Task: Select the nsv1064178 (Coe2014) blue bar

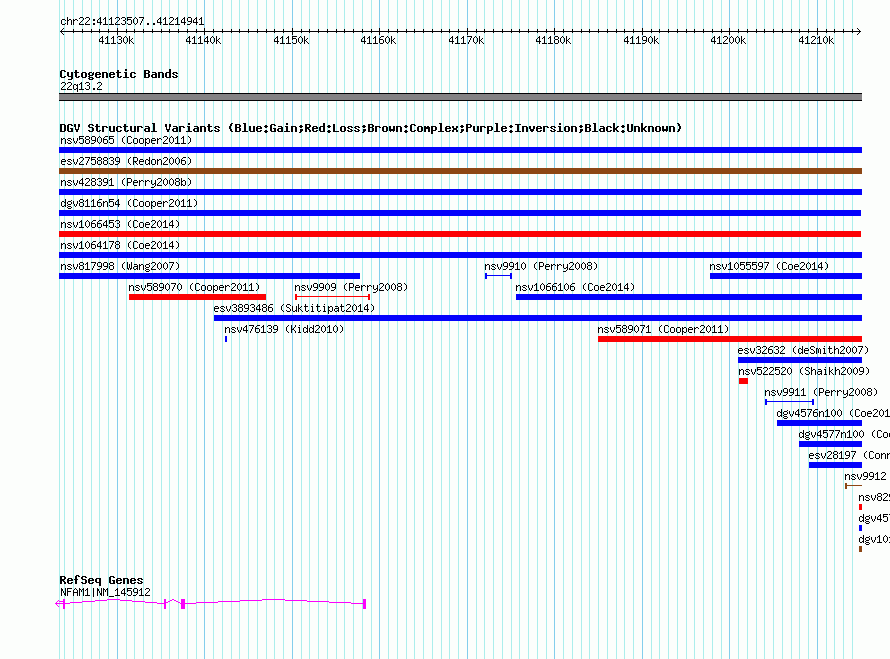Action: [x=460, y=255]
